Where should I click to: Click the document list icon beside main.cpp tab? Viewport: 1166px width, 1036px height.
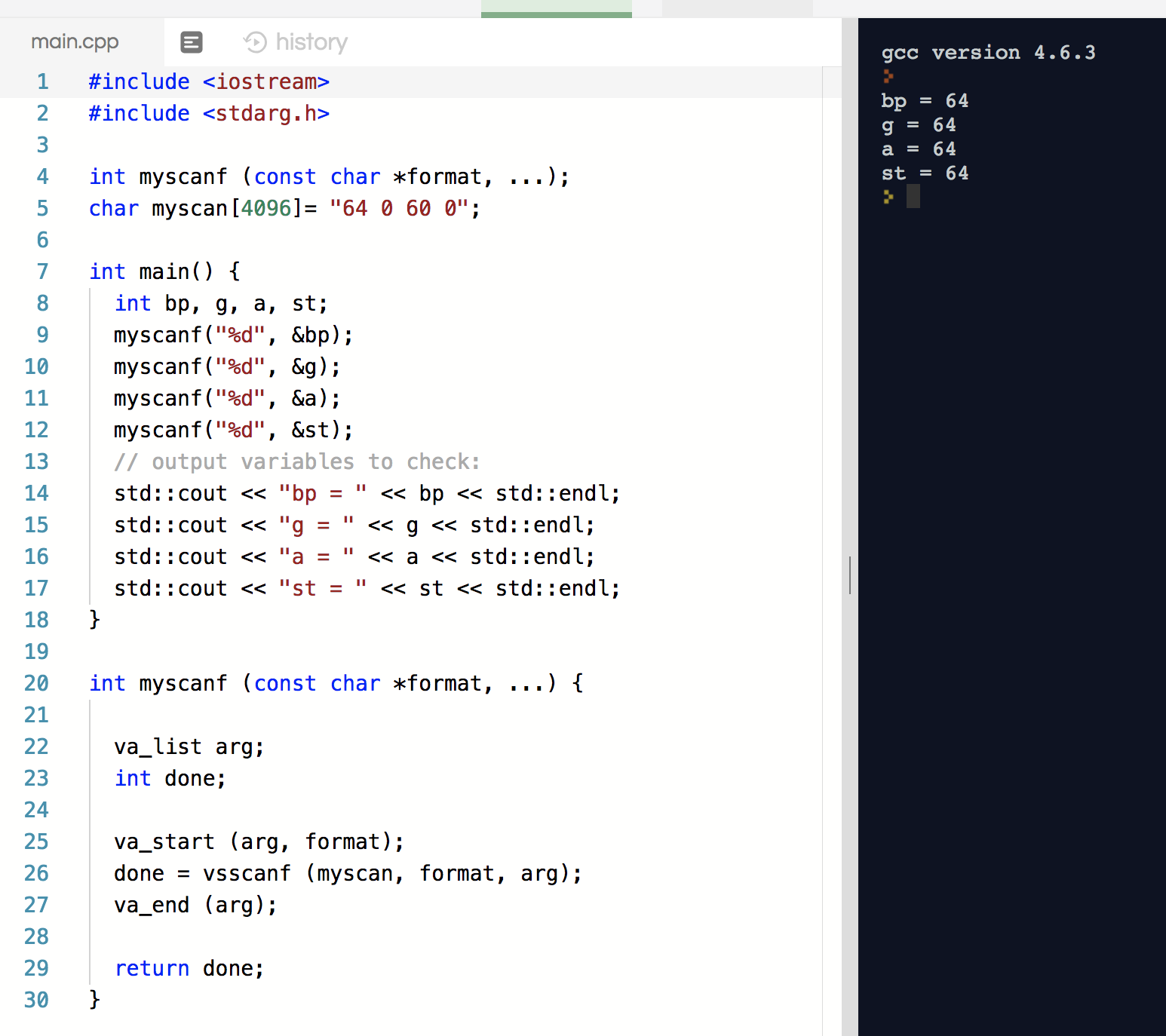click(192, 42)
